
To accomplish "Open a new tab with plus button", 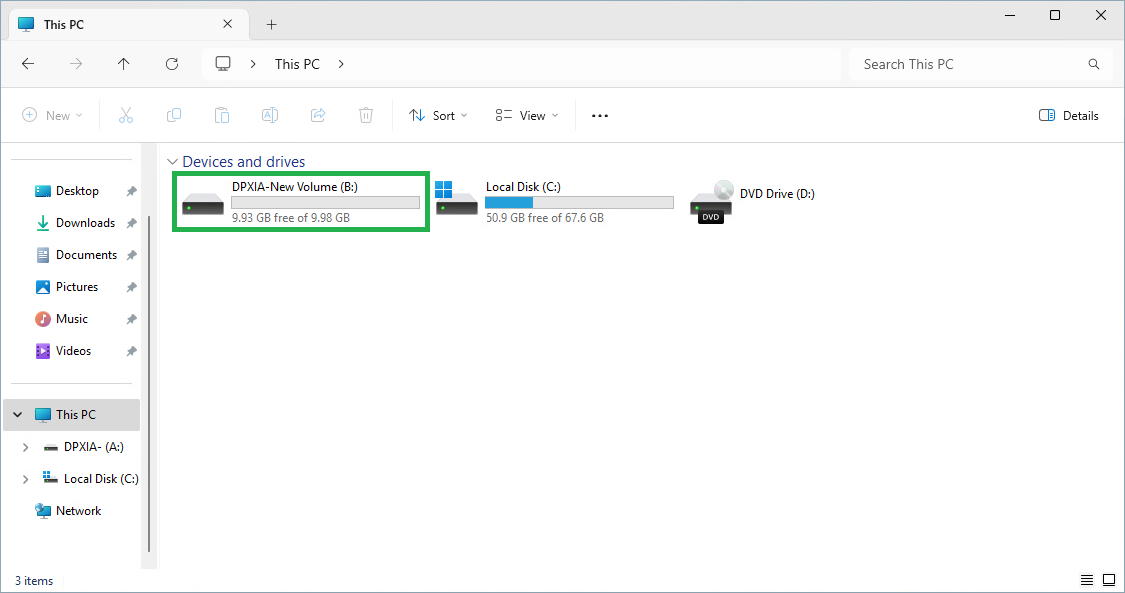I will pyautogui.click(x=271, y=24).
